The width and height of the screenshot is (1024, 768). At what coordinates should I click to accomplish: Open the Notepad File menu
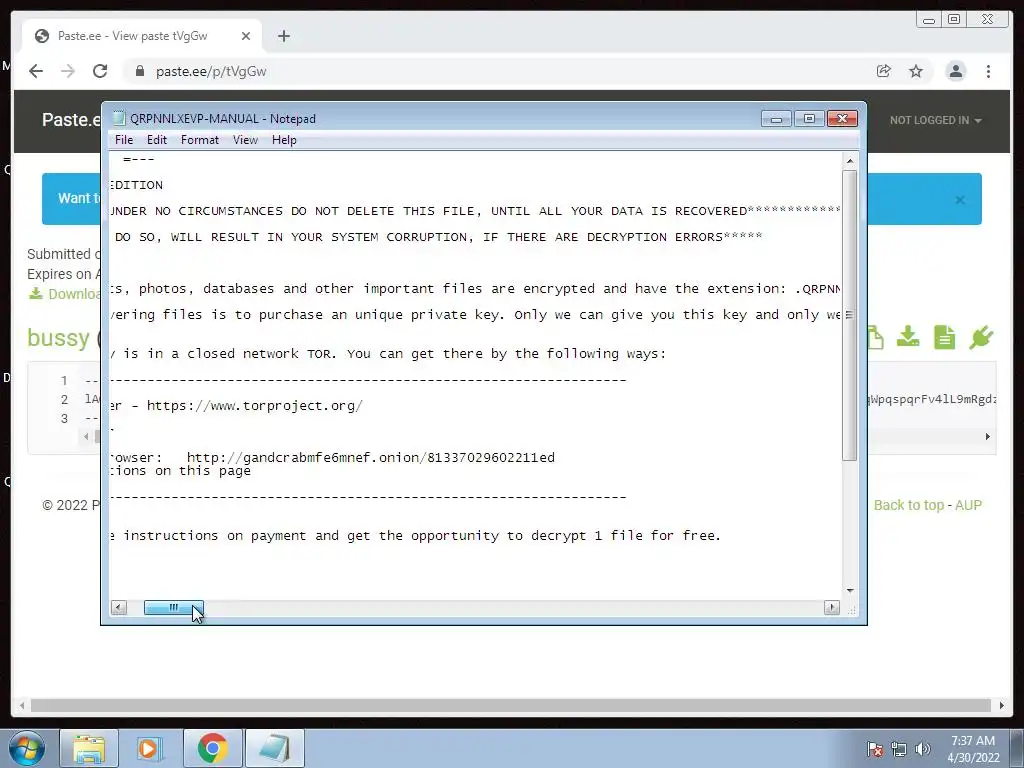click(123, 140)
